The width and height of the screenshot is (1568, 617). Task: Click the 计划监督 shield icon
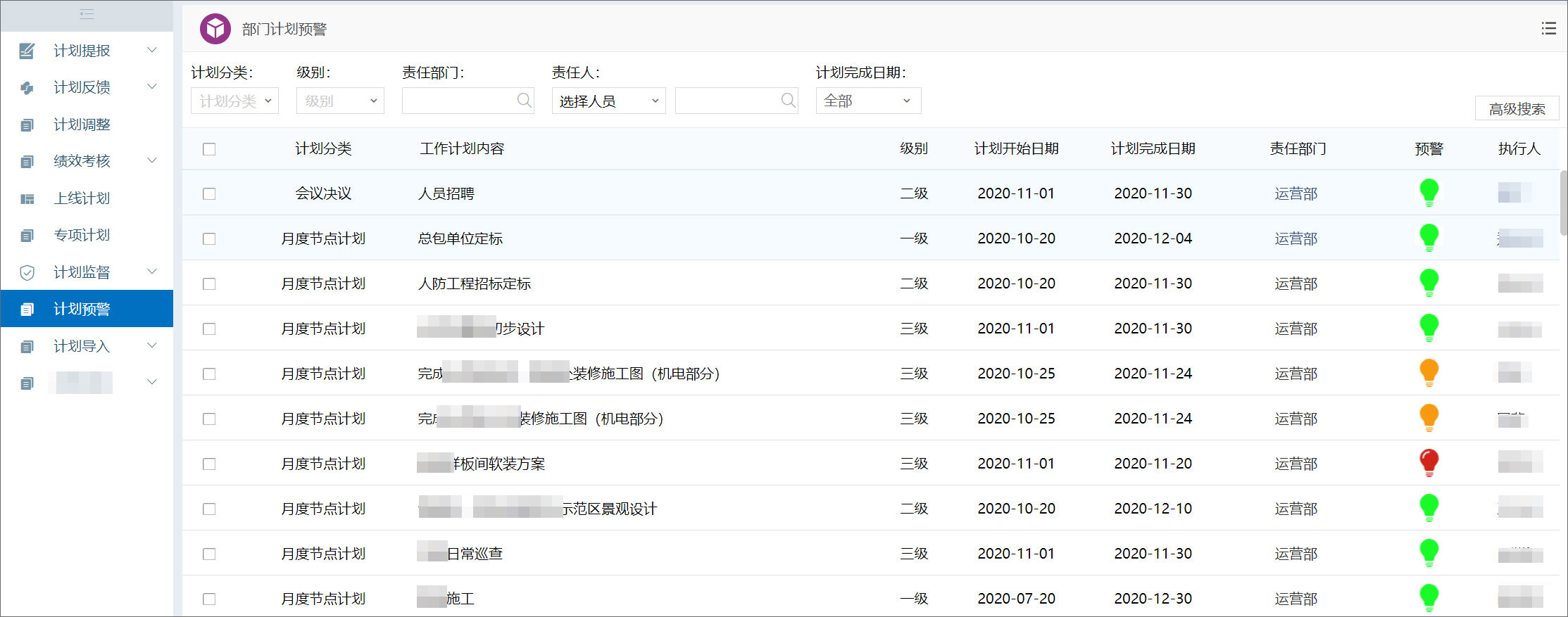(27, 273)
